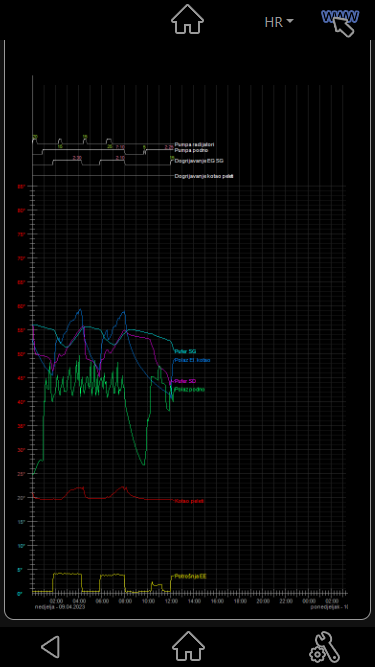Click the 22:00 time axis label

click(286, 601)
